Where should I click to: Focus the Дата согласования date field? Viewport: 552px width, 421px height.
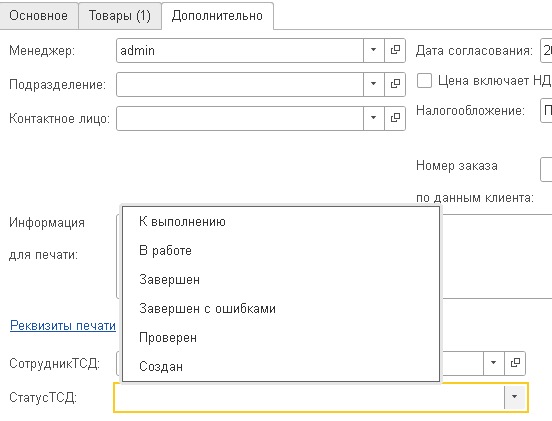tap(546, 50)
